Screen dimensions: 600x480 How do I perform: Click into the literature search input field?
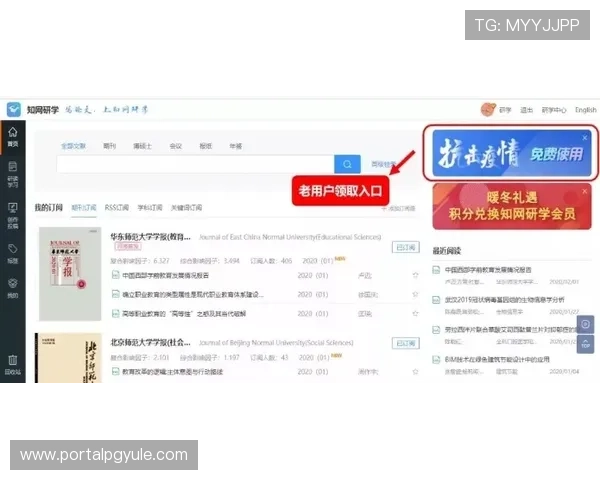point(195,164)
